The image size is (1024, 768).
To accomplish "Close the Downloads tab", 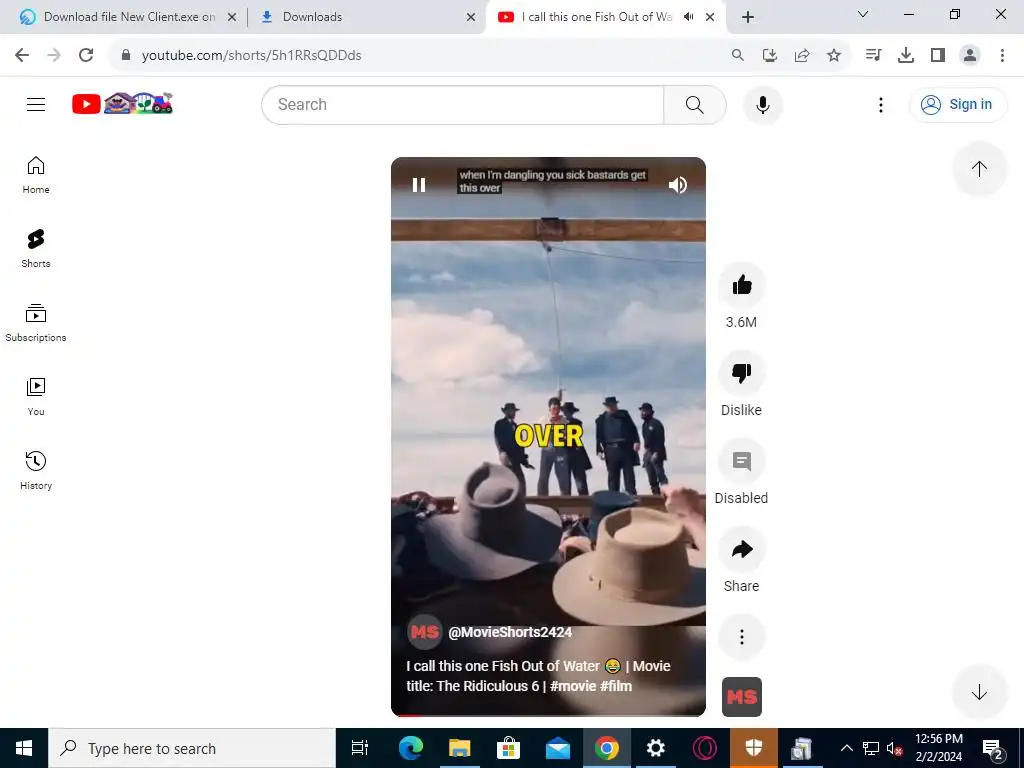I will tap(471, 17).
